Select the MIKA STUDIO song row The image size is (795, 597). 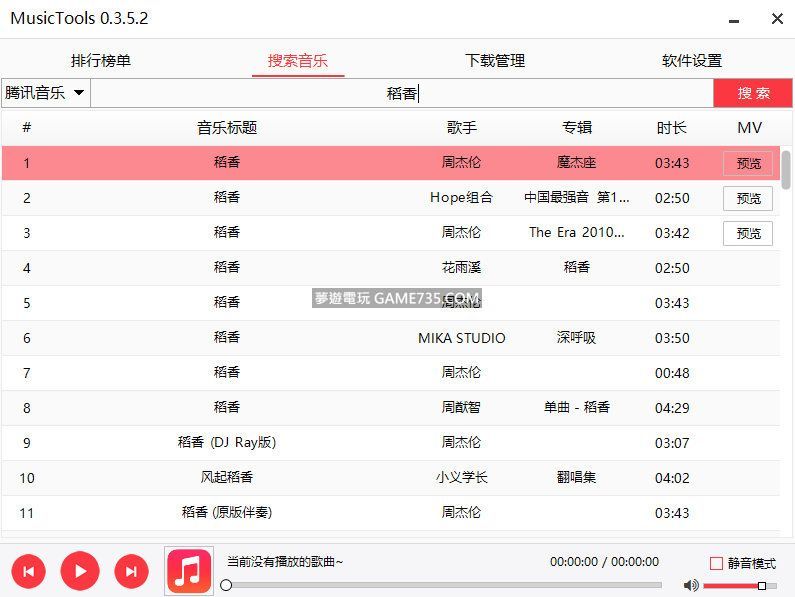(390, 338)
